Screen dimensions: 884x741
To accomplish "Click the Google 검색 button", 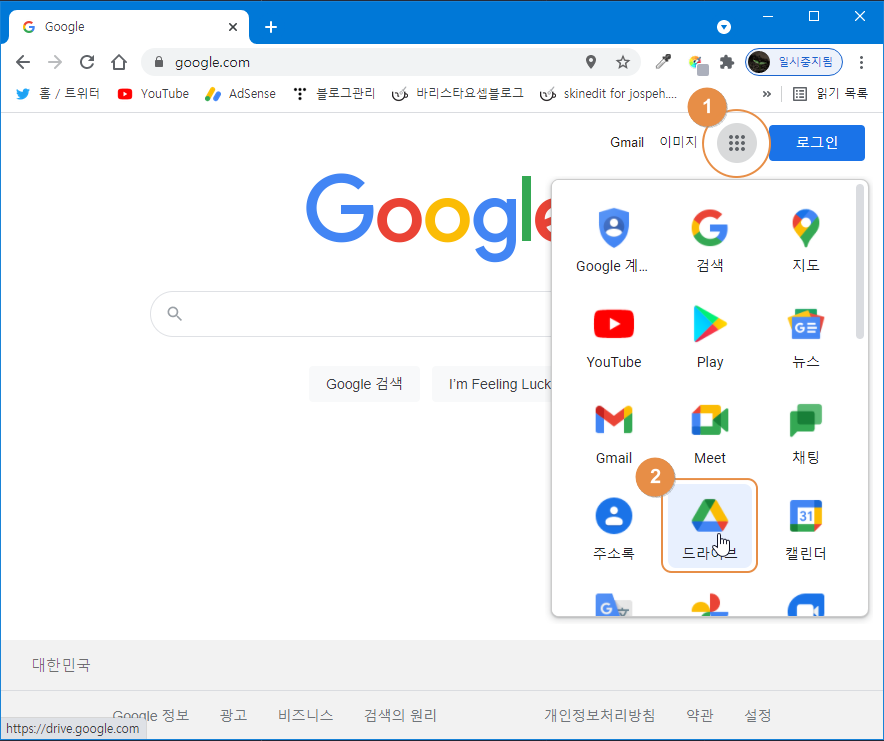I will point(364,384).
